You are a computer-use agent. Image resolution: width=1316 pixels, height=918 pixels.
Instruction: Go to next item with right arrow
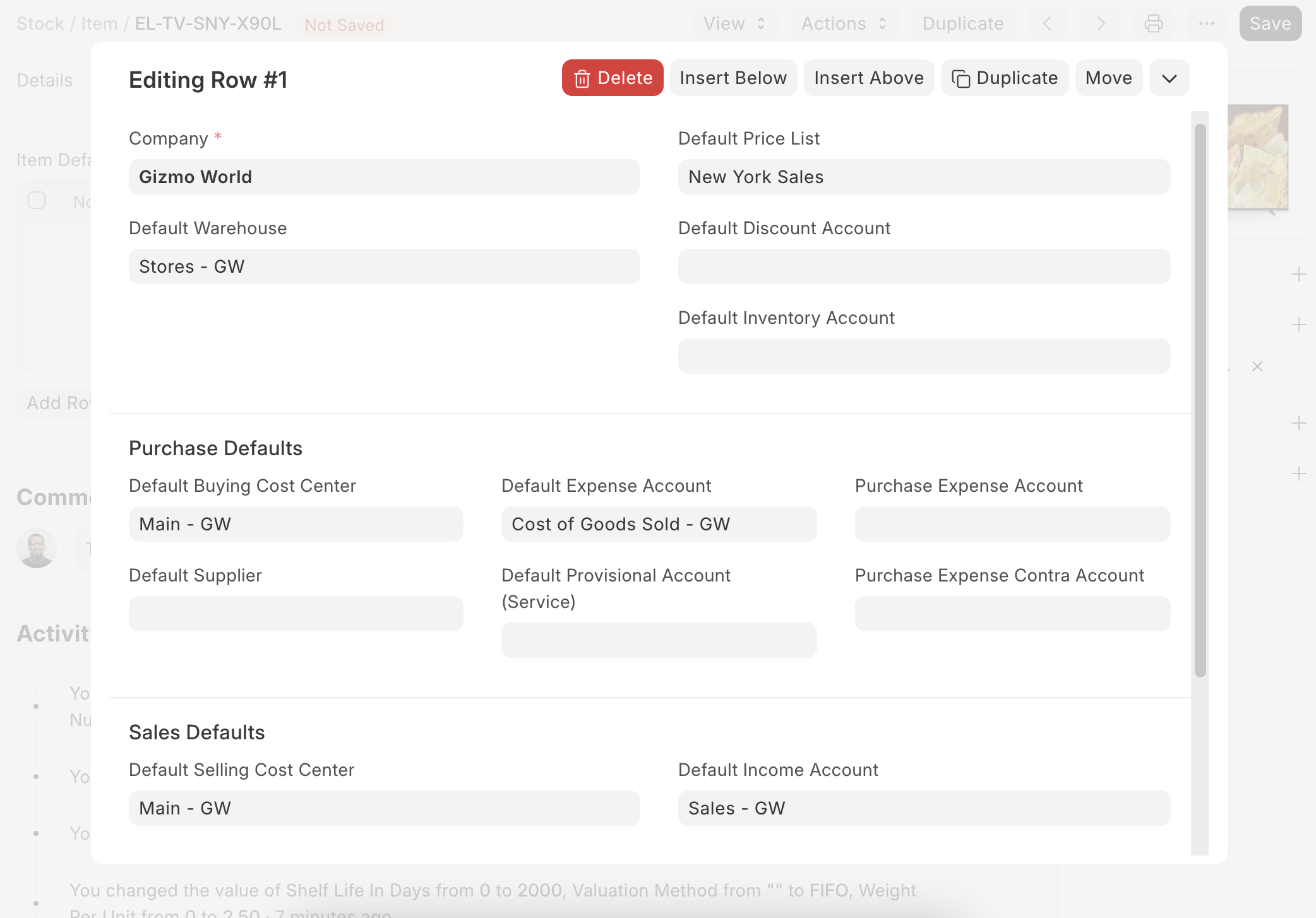coord(1101,23)
